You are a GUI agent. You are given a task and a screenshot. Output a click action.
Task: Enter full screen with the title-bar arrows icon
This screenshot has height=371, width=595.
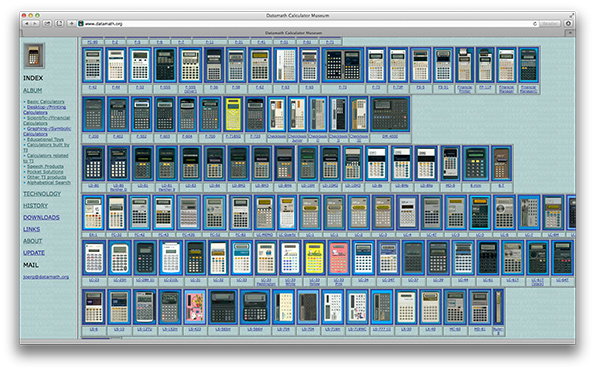[571, 15]
